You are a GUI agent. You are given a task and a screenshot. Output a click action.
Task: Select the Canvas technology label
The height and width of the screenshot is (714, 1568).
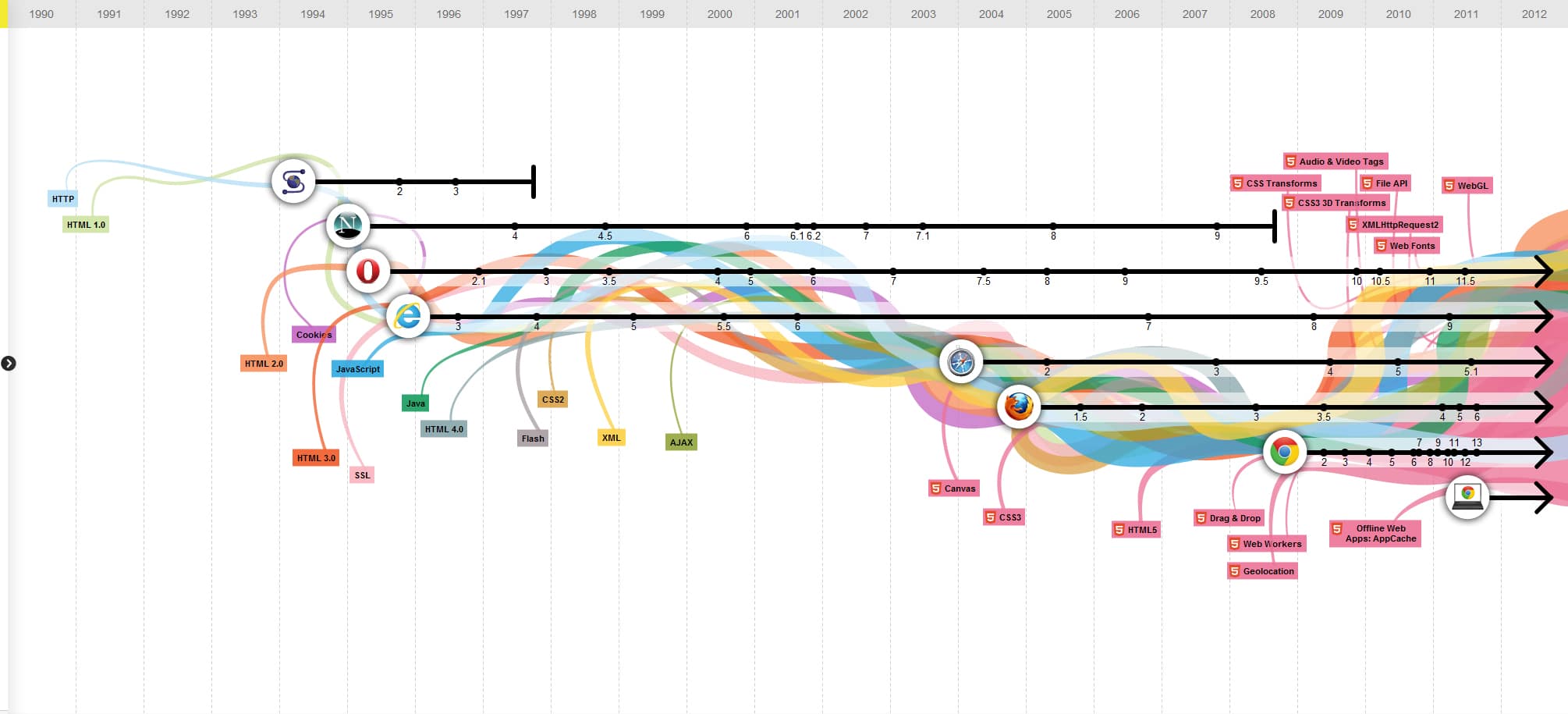click(x=953, y=488)
